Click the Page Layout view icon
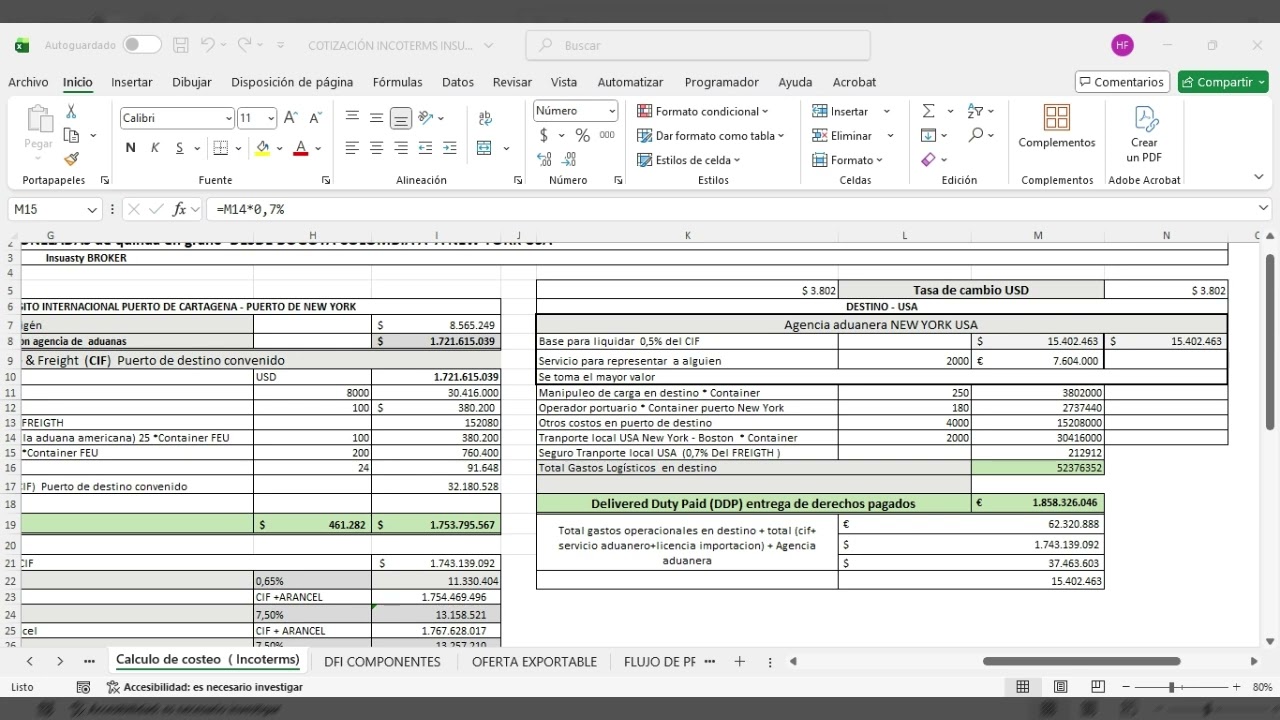The image size is (1280, 720). (1060, 687)
